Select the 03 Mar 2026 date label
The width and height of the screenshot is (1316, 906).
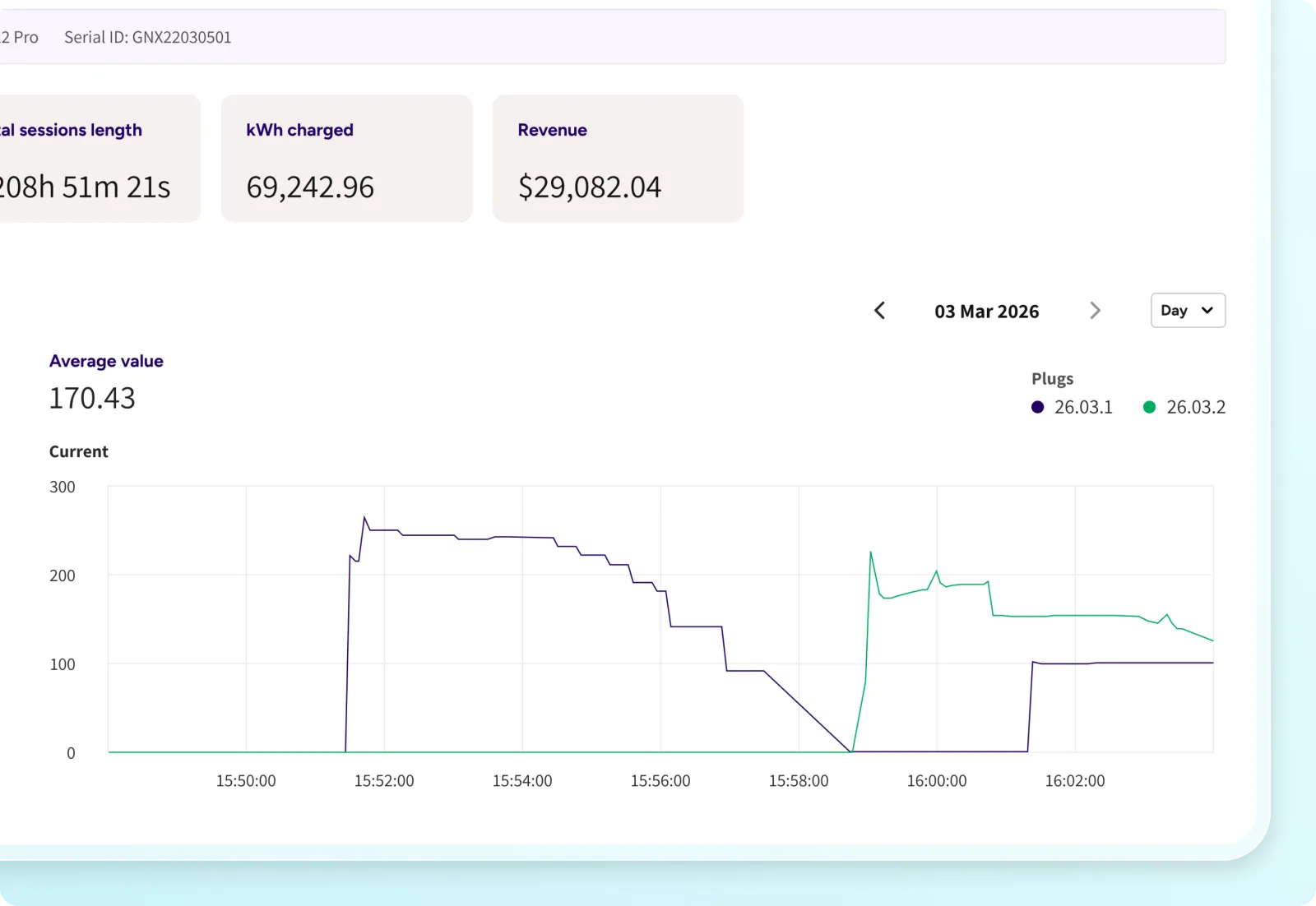(986, 312)
